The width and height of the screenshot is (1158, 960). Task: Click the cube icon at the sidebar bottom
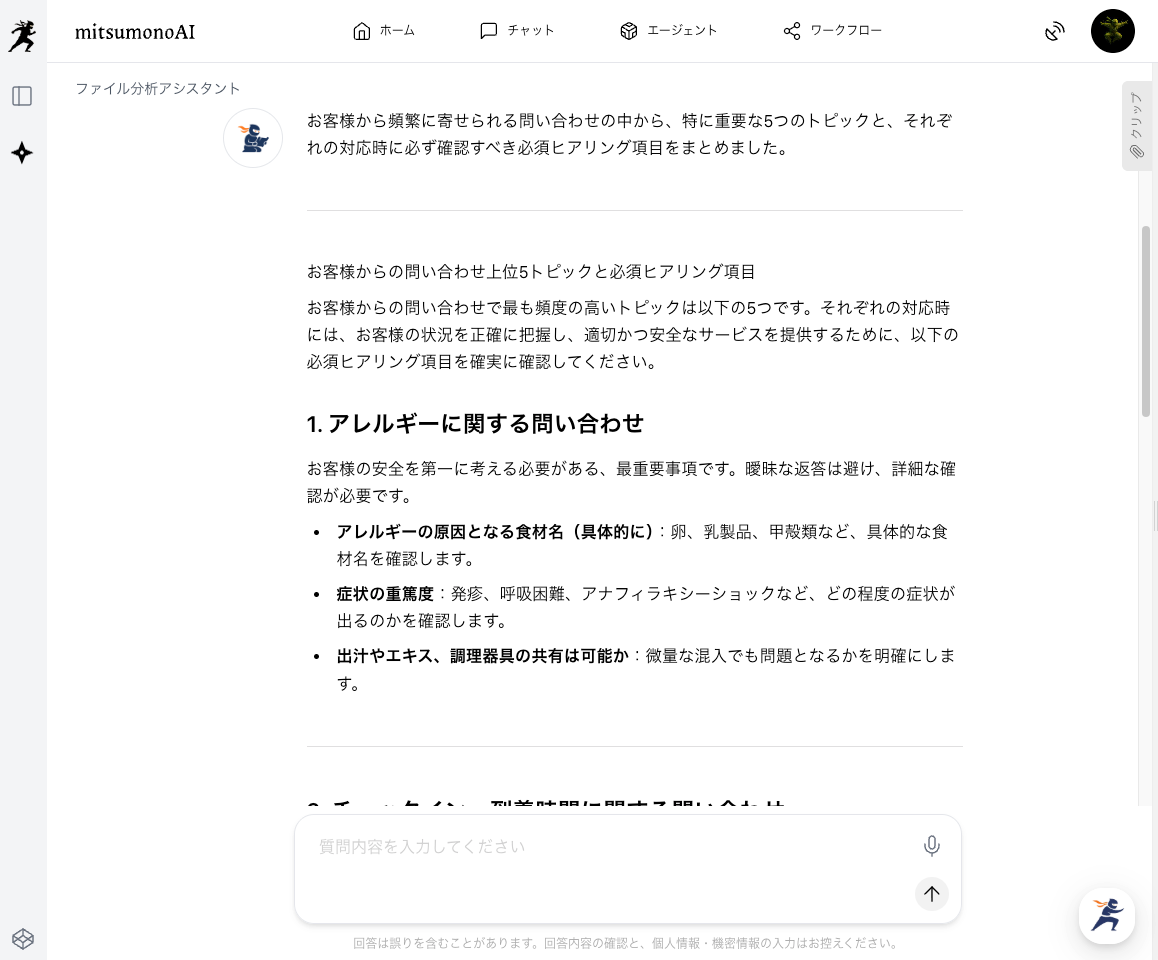pos(22,938)
